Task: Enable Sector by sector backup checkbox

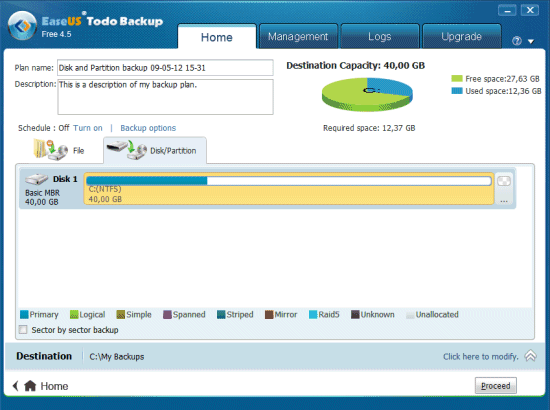Action: point(23,330)
